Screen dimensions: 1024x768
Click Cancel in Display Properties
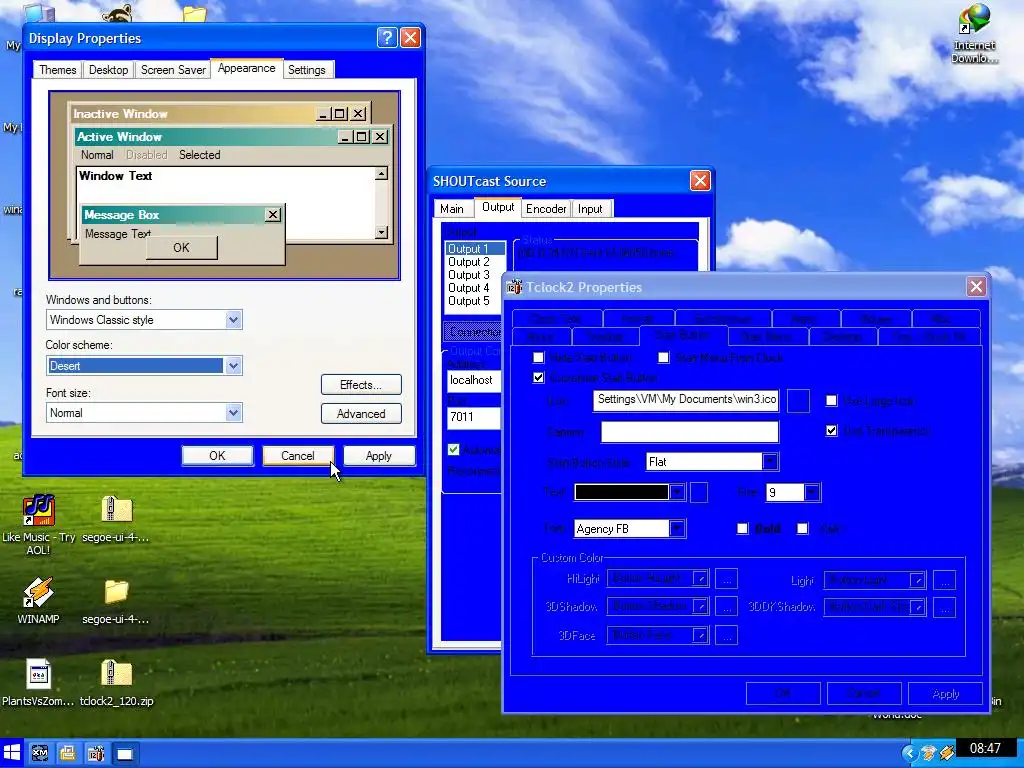tap(298, 456)
